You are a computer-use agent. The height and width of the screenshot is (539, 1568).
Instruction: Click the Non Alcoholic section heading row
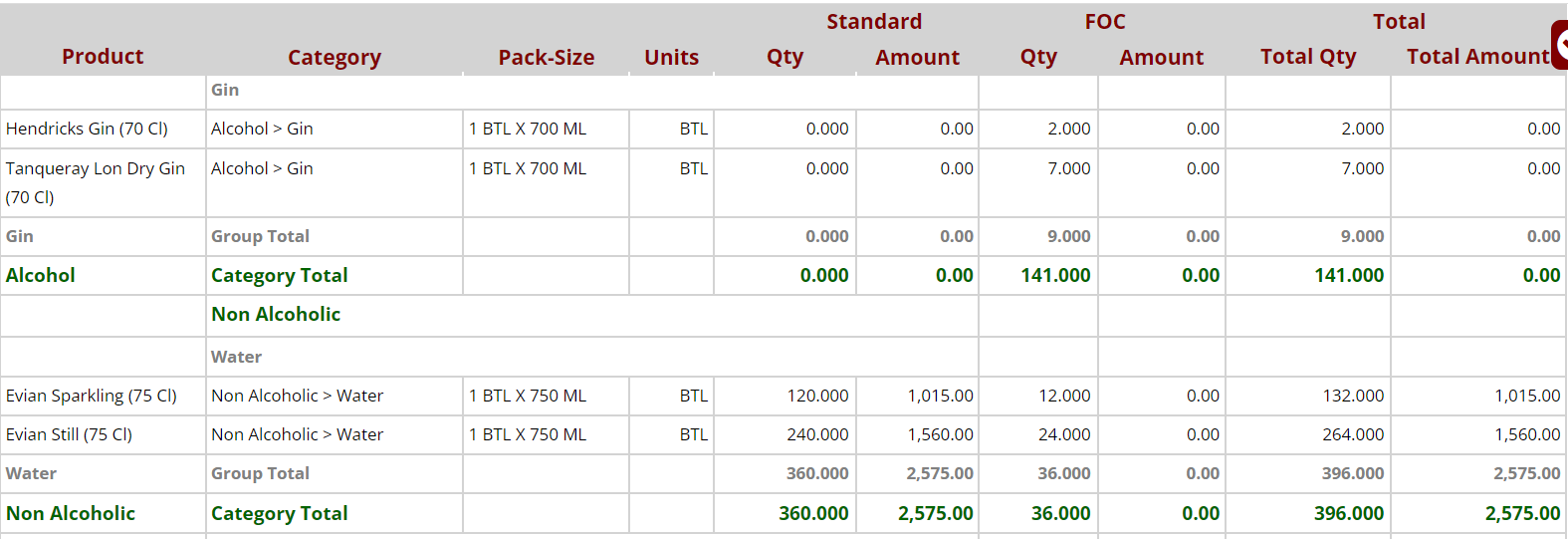tap(276, 315)
